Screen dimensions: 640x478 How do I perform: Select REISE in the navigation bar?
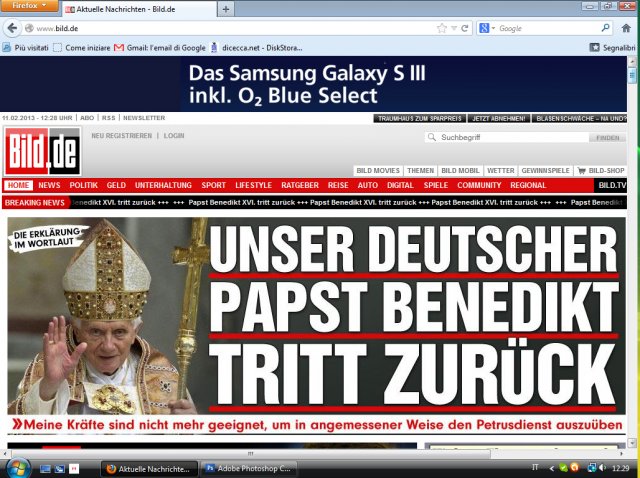(338, 185)
